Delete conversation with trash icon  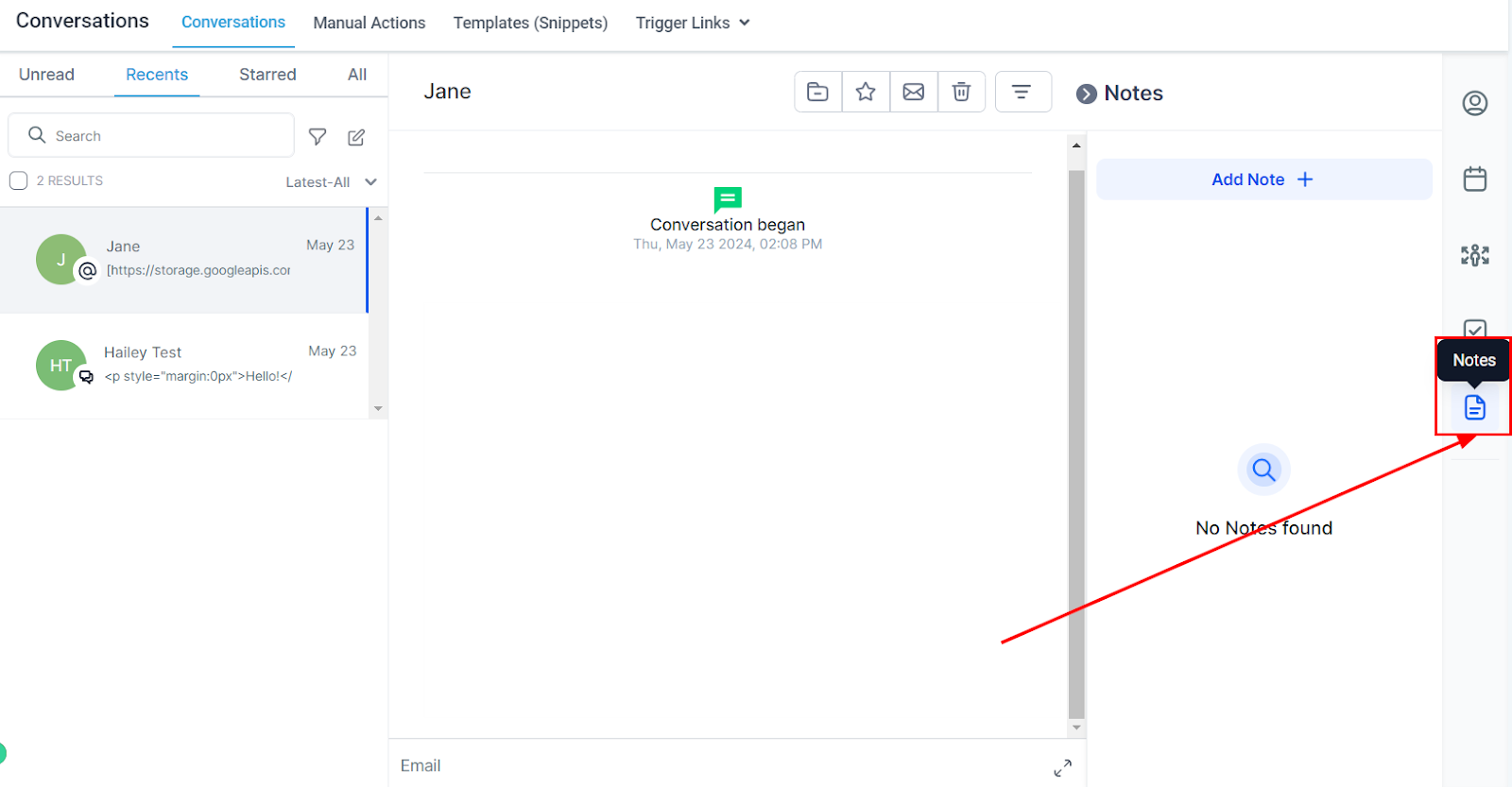961,92
